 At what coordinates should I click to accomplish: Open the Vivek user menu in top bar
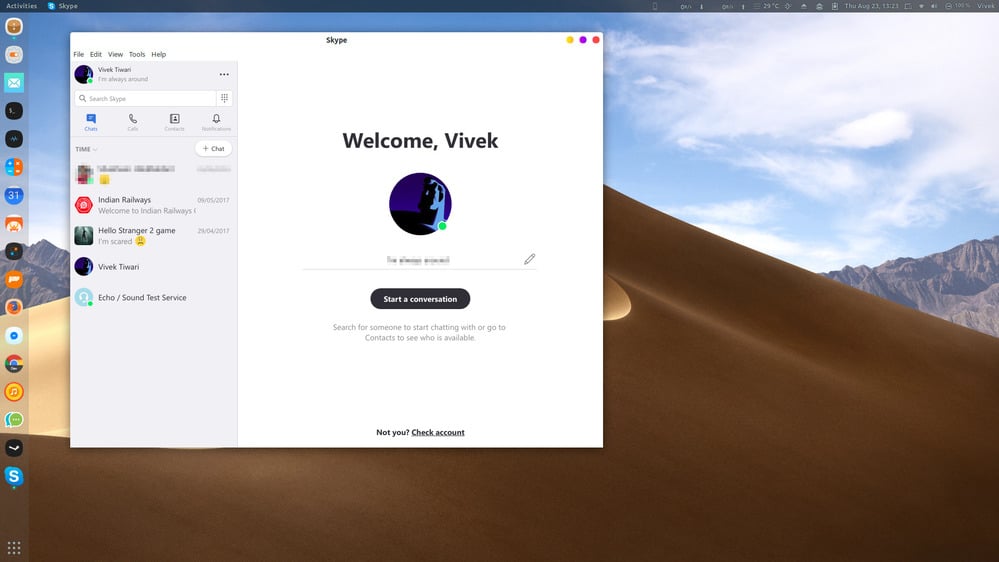985,6
